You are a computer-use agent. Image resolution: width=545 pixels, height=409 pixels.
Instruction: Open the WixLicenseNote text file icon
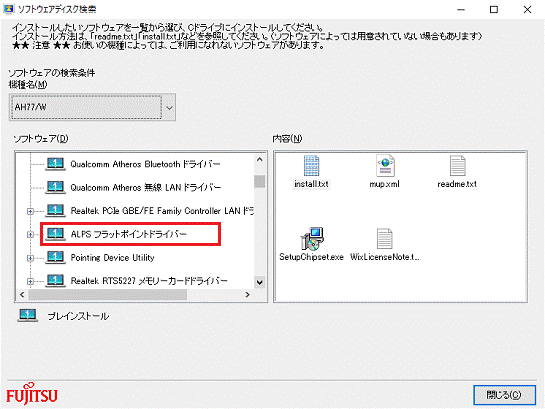click(x=384, y=239)
